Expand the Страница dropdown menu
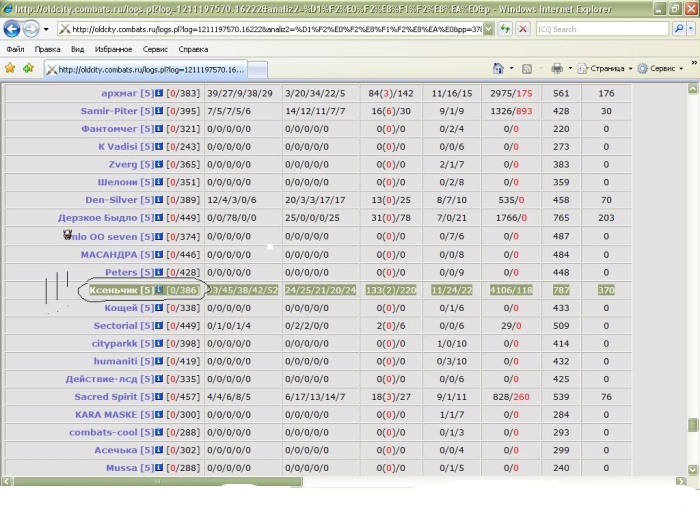Screen dimensions: 700x525 (x=607, y=69)
